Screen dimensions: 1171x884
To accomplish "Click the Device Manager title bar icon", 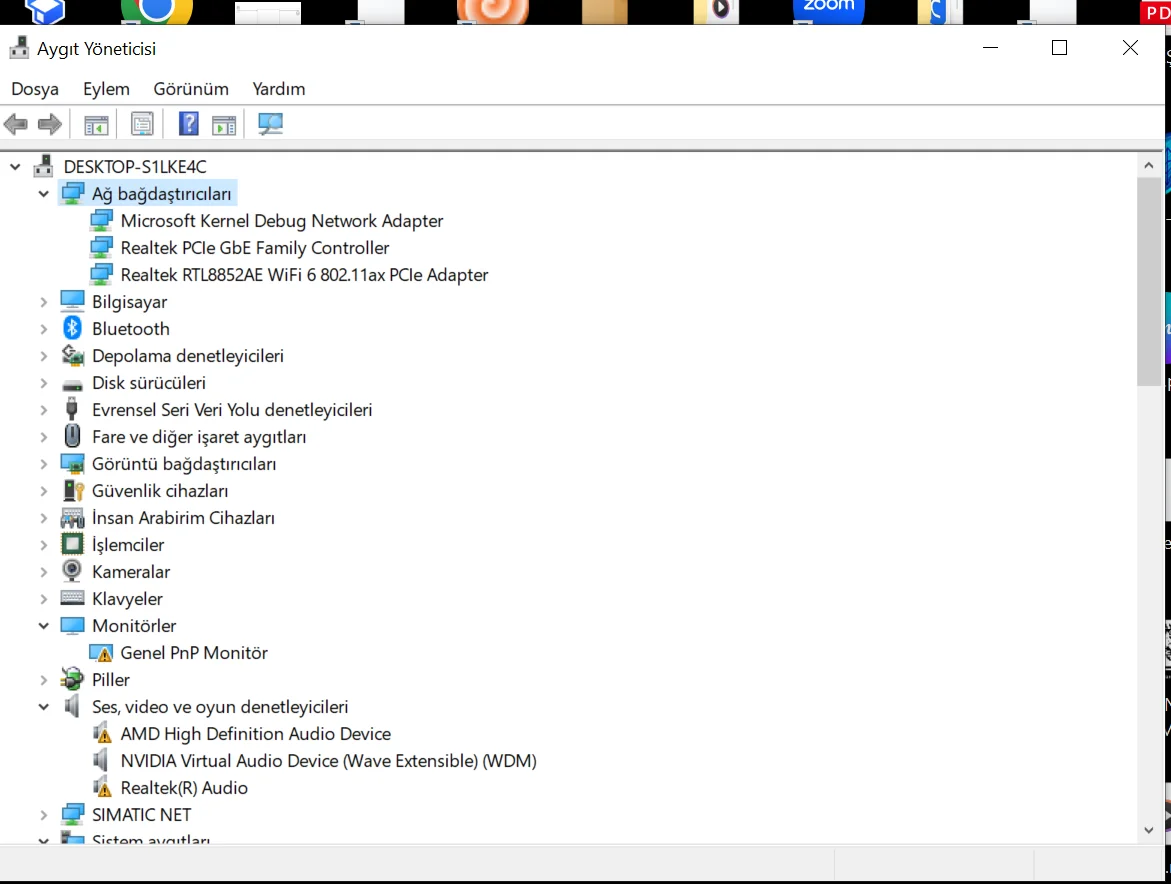I will pos(19,48).
